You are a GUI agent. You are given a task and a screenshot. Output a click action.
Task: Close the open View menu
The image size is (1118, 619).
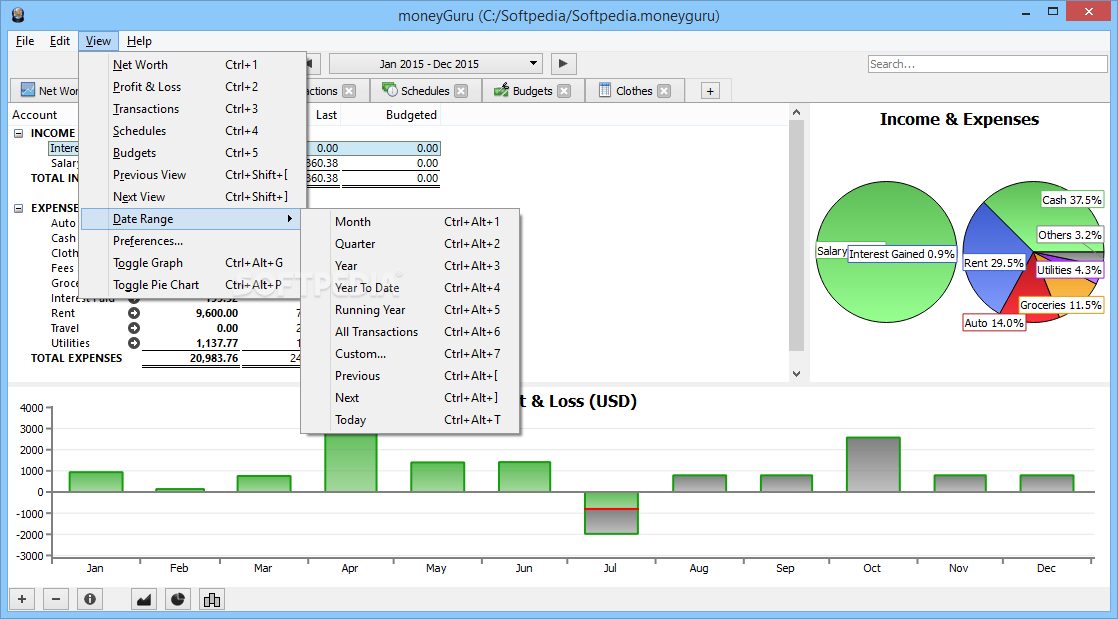98,41
